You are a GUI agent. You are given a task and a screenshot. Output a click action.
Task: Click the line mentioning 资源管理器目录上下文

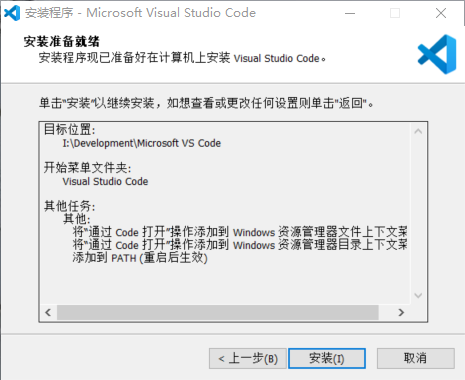pos(240,245)
